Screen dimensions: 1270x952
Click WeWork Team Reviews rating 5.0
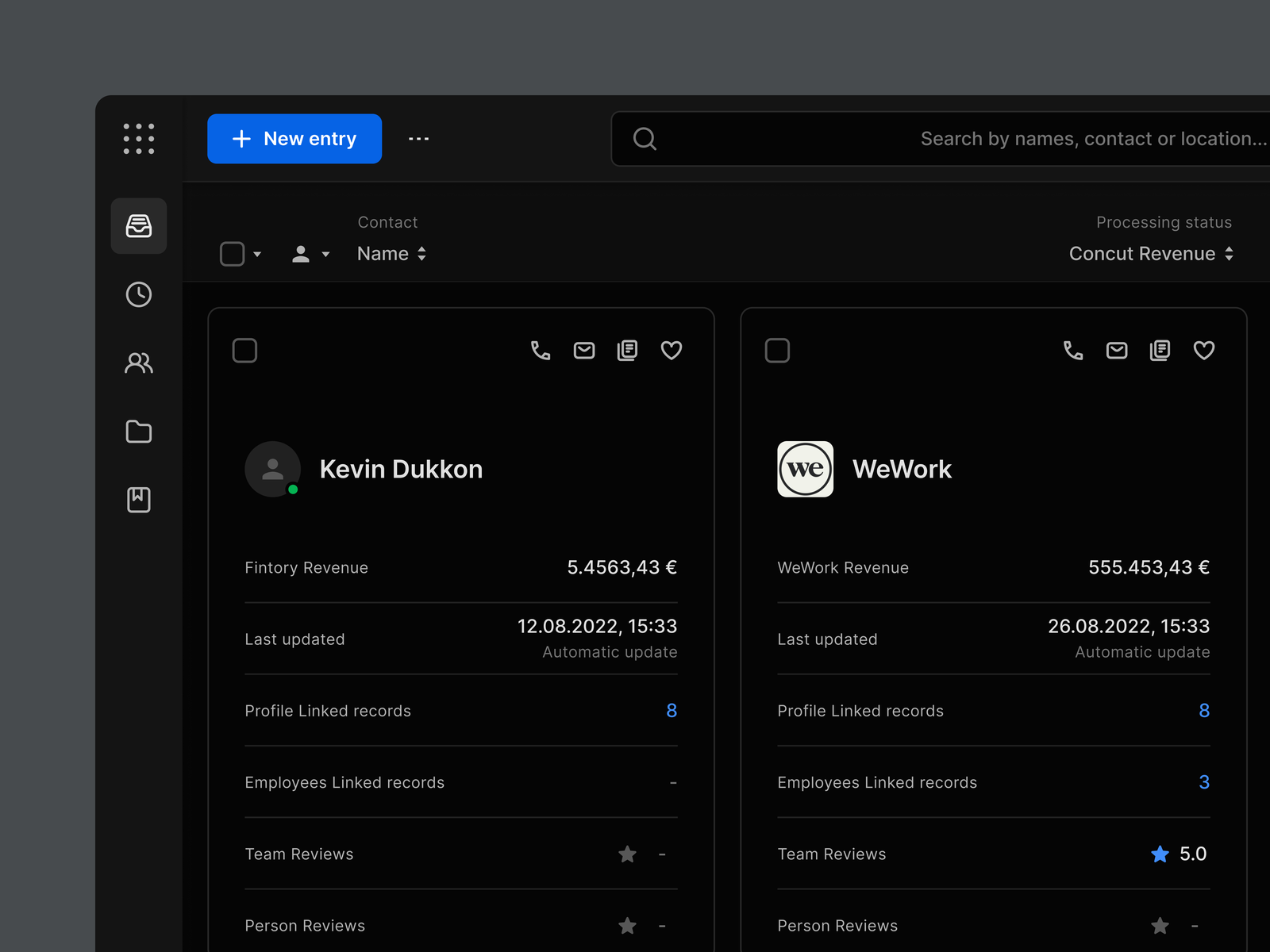[1193, 854]
